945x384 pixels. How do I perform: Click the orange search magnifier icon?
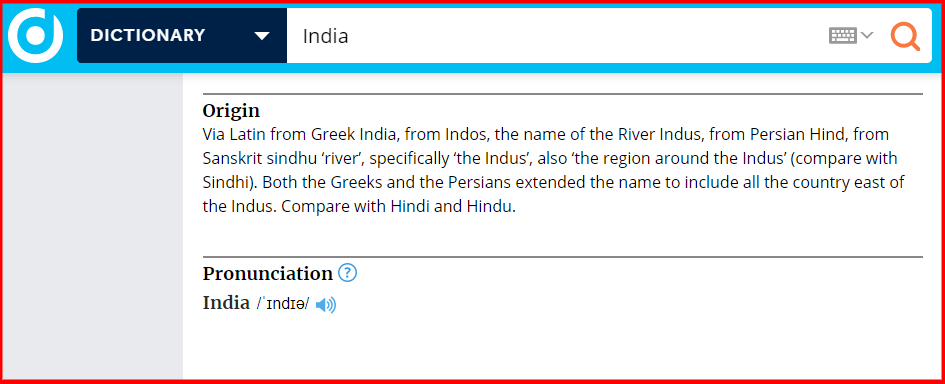point(905,36)
